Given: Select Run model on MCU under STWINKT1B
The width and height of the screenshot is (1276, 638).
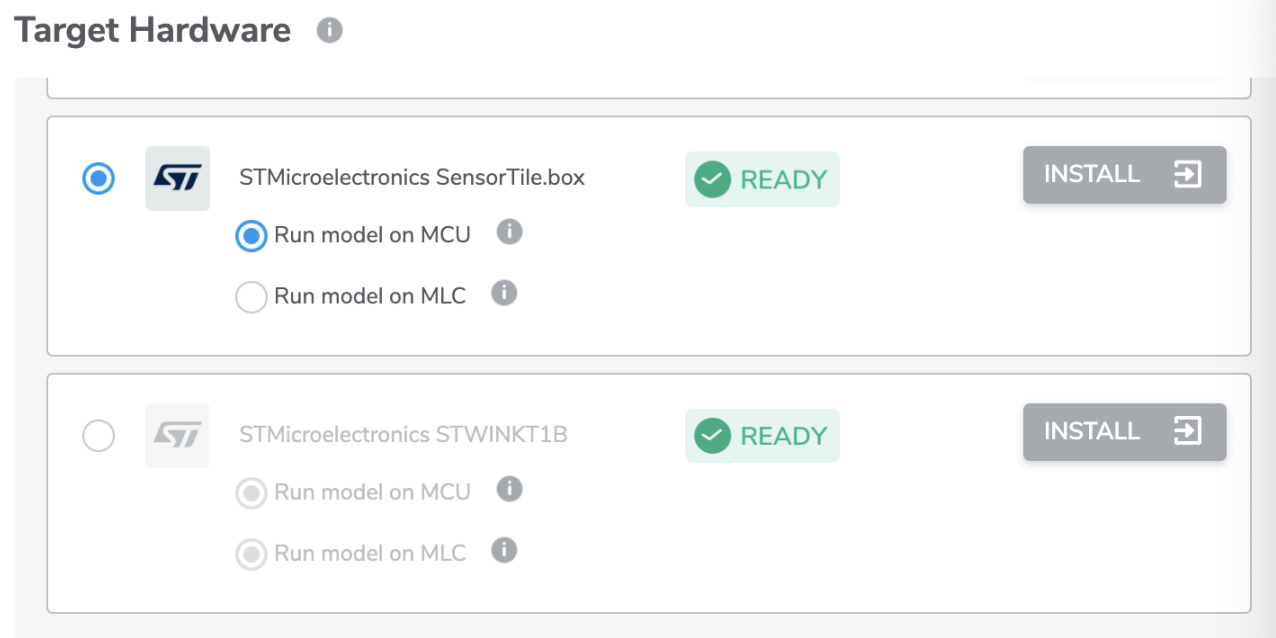Looking at the screenshot, I should coord(251,493).
